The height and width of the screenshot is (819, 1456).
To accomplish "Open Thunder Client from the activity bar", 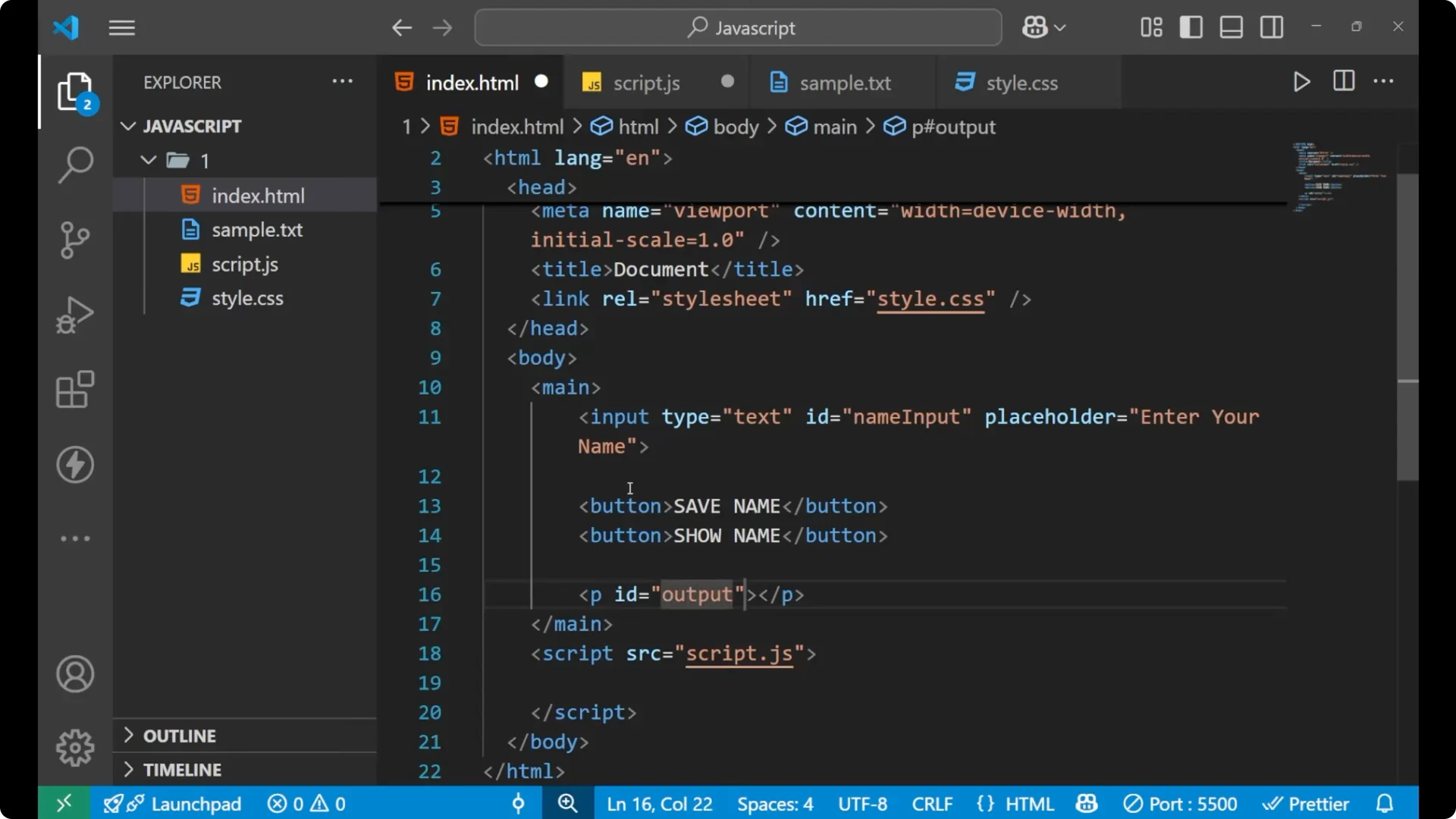I will click(75, 465).
